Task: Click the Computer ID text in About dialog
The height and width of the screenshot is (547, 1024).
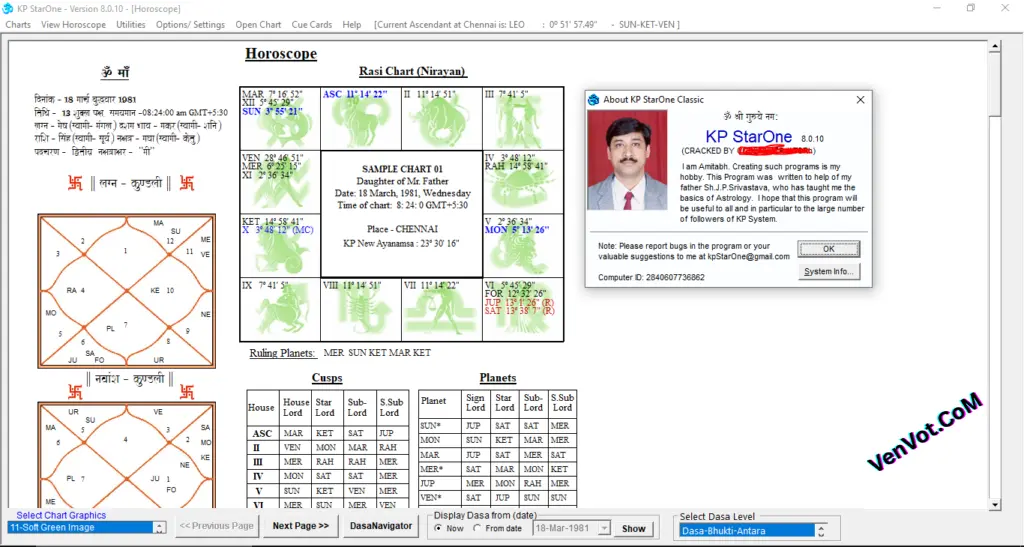Action: pos(651,277)
